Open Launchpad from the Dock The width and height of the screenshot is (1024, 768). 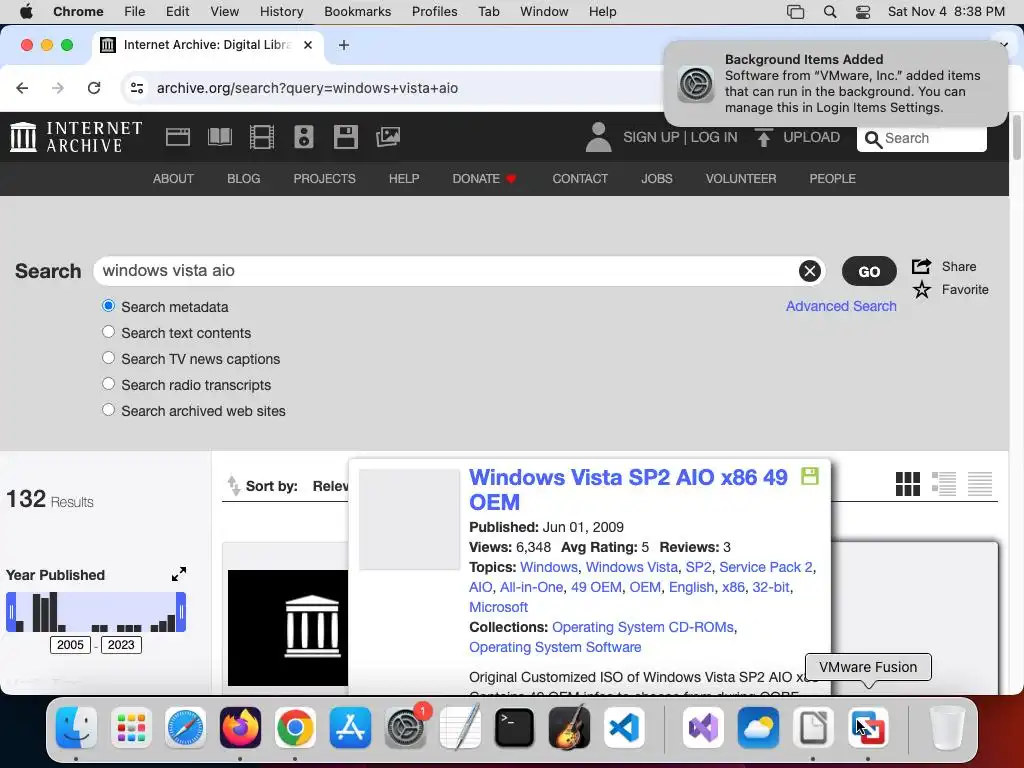tap(131, 728)
